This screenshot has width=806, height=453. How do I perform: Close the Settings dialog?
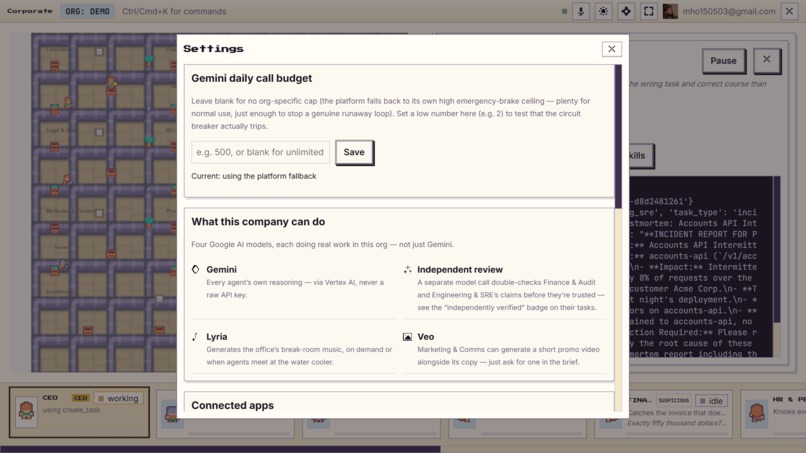coord(612,49)
